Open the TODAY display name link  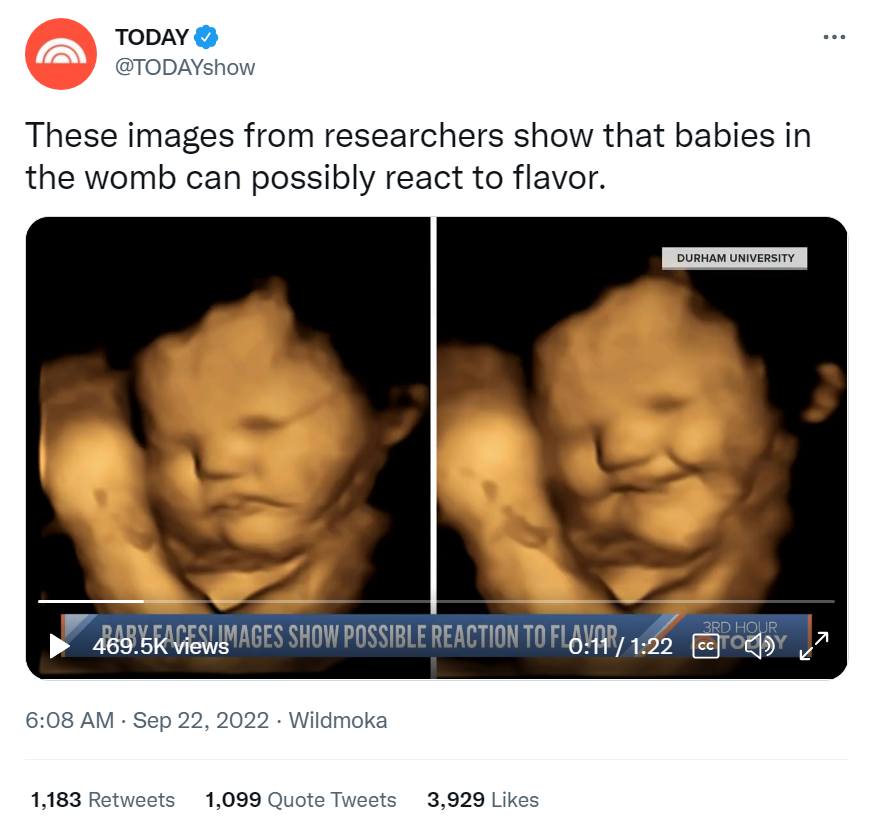point(152,37)
